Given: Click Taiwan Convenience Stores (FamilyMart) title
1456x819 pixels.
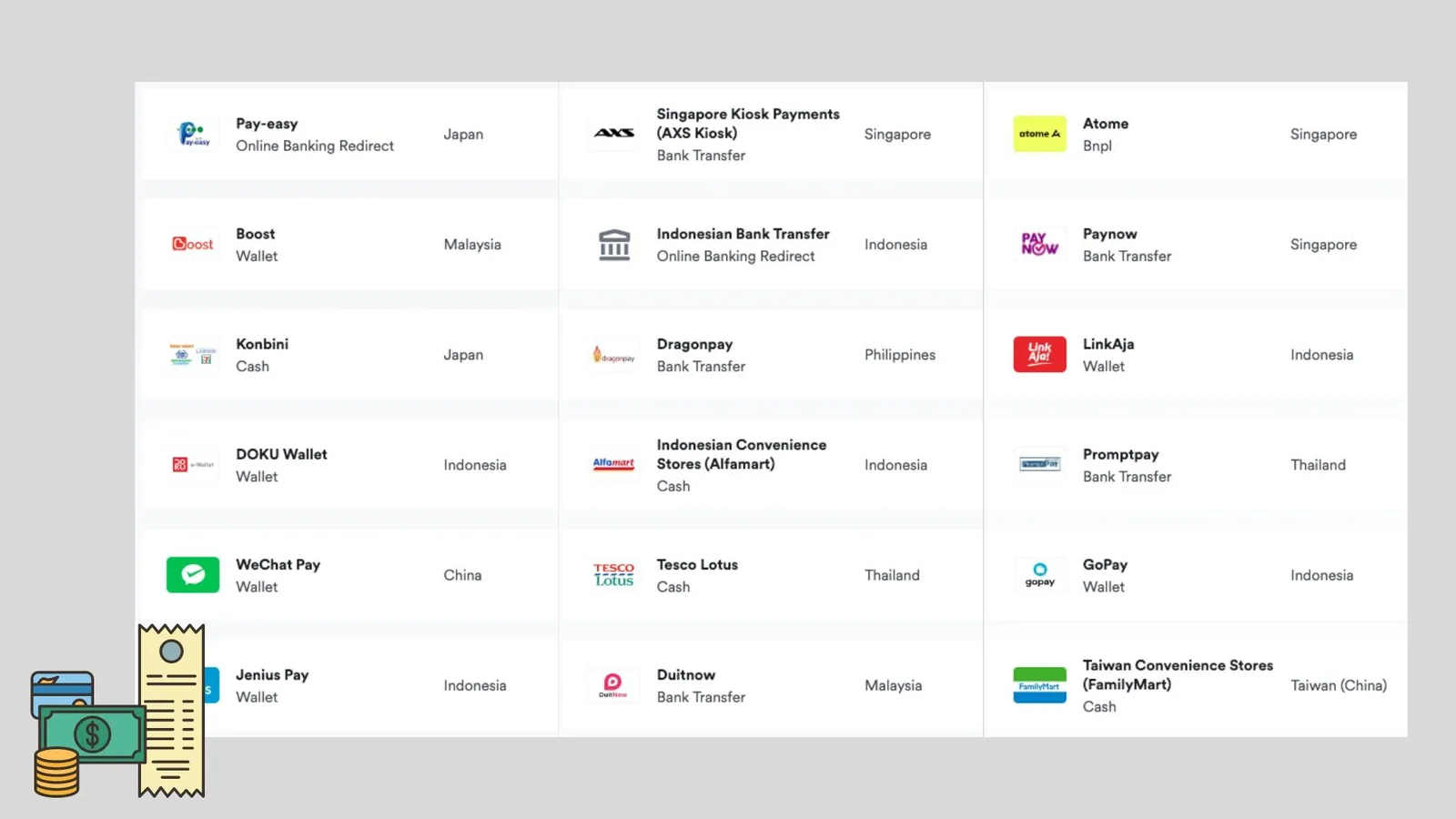Looking at the screenshot, I should click(1178, 674).
